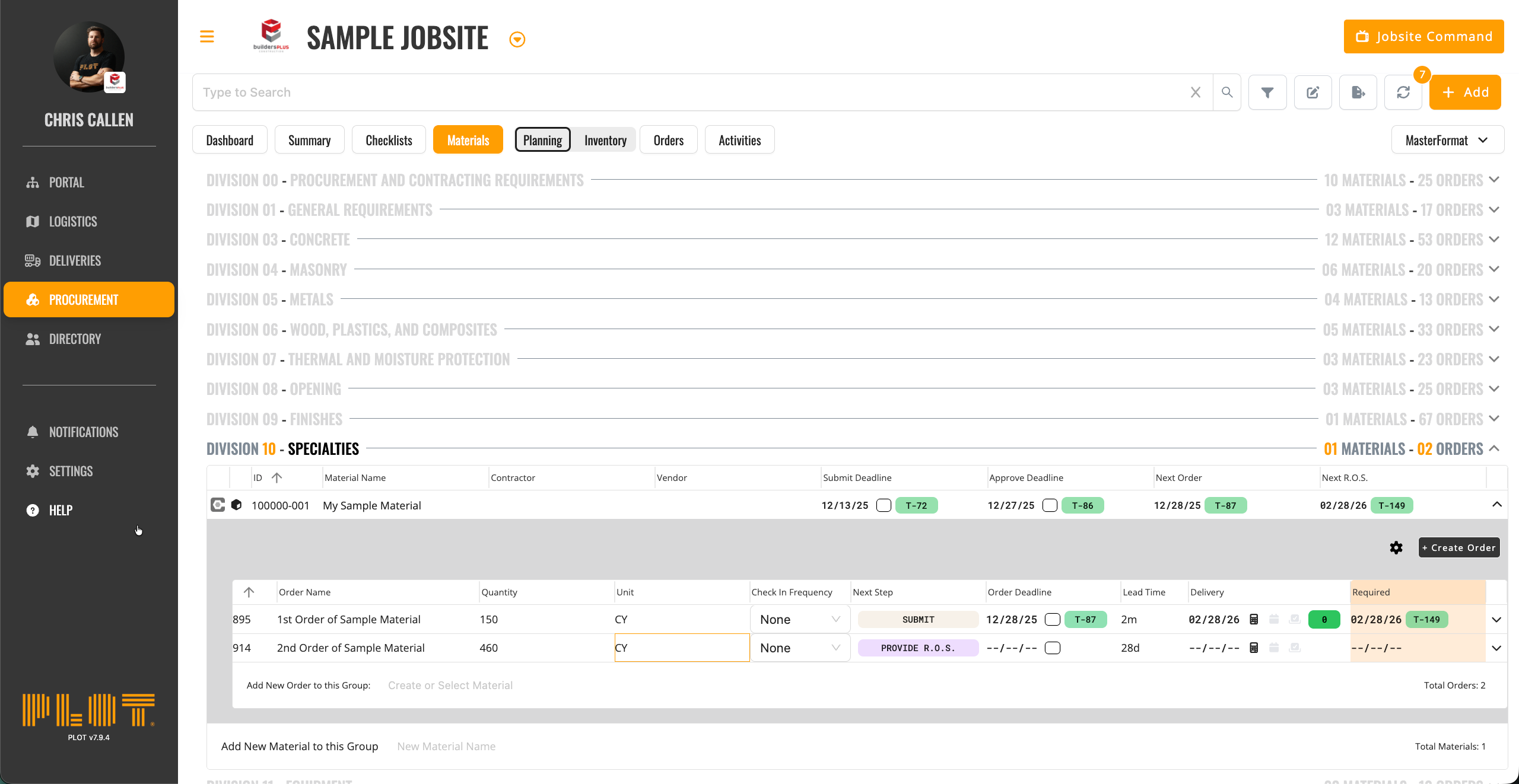This screenshot has height=784, width=1519.
Task: Check the Approve Deadline 12/27/25 checkbox
Action: pyautogui.click(x=1050, y=505)
